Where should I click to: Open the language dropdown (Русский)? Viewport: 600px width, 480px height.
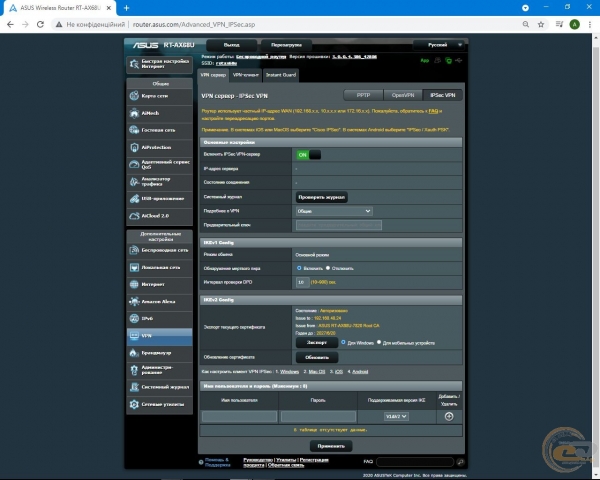[439, 45]
